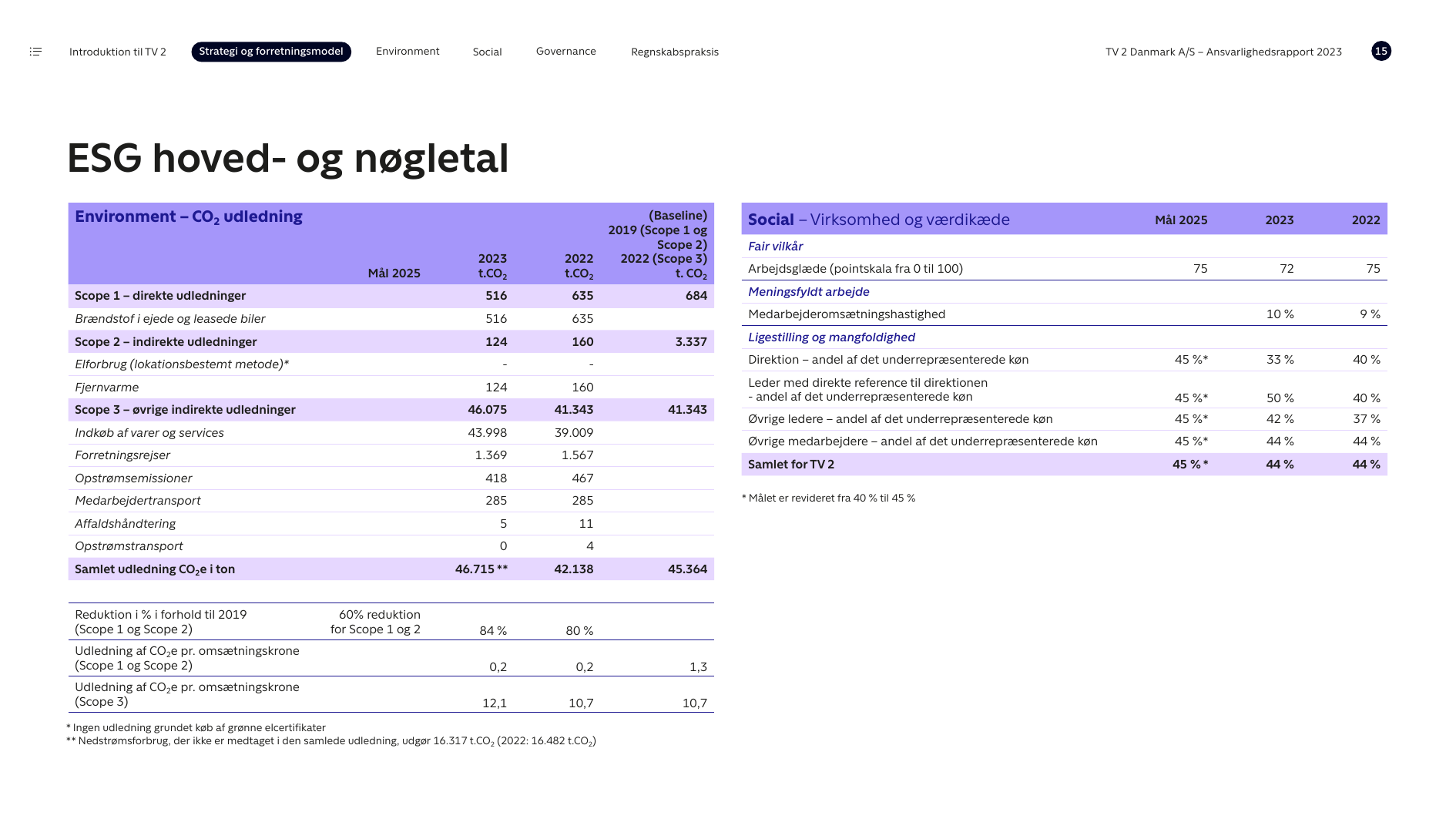This screenshot has width=1456, height=819.
Task: Open the Governance section
Action: tap(566, 52)
